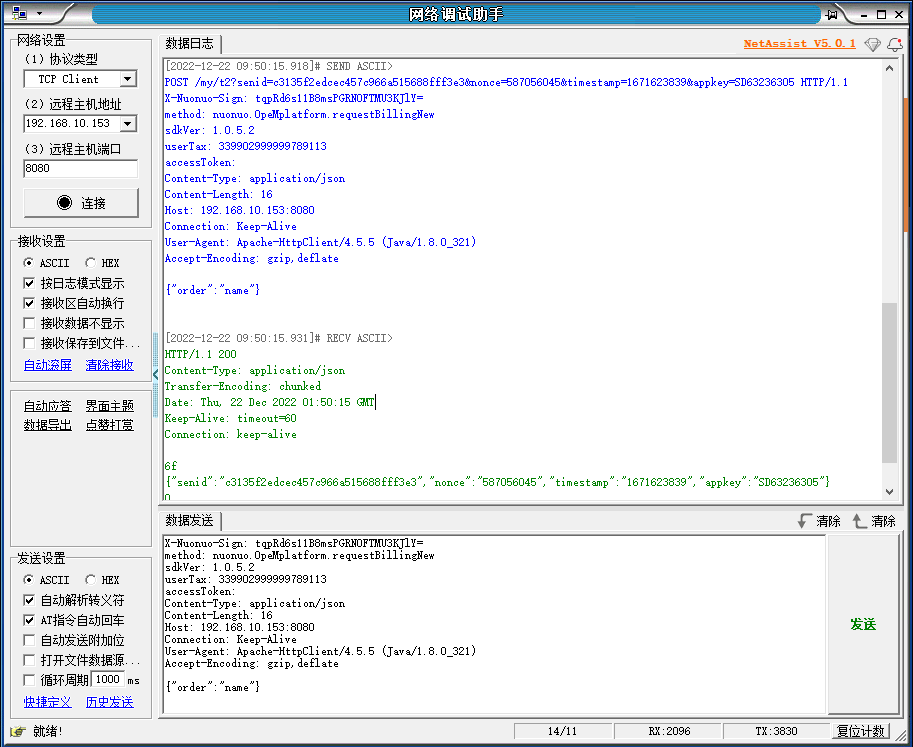Click the data log scrollbar thumb

click(x=889, y=383)
